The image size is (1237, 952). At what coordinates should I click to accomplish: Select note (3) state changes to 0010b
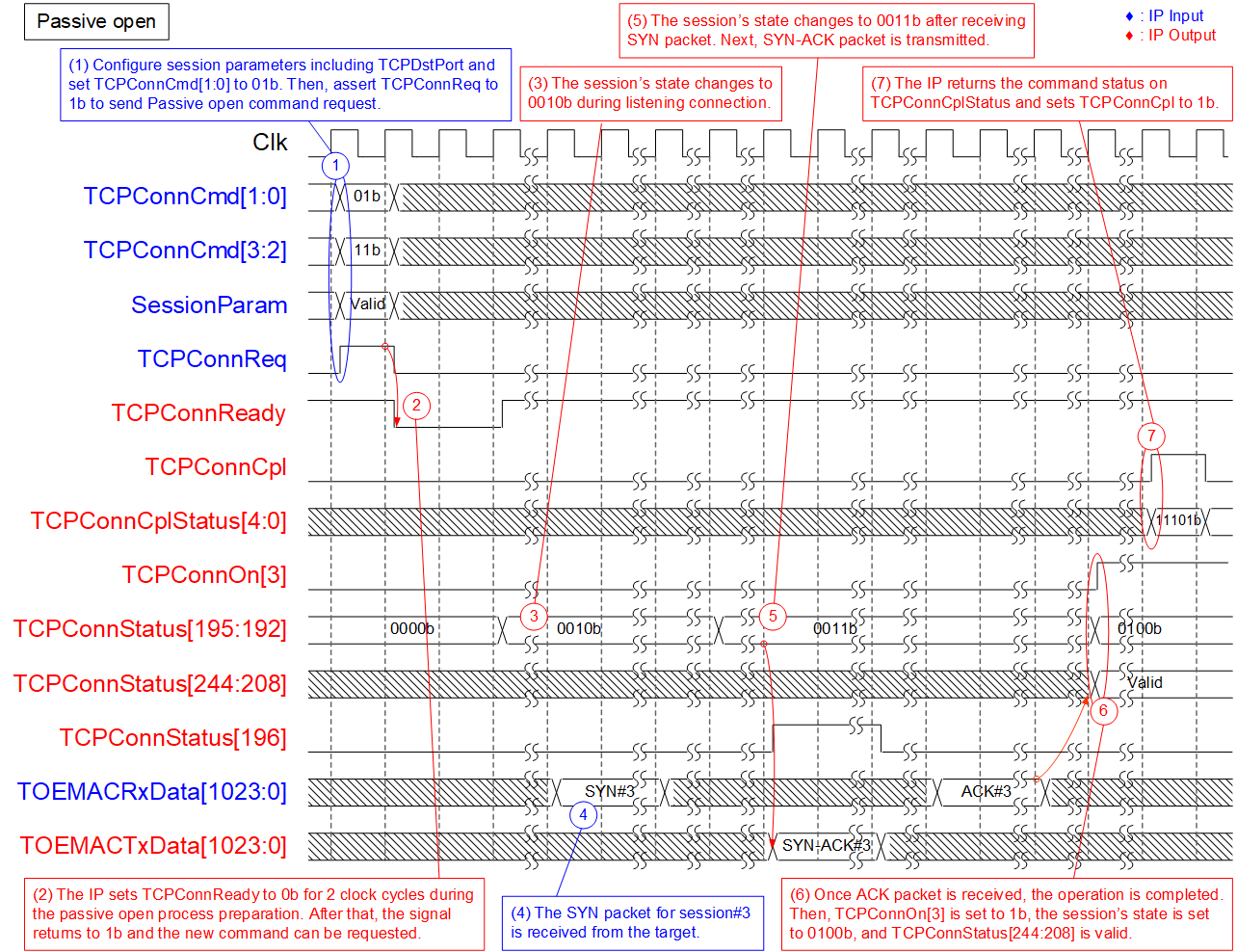[650, 93]
